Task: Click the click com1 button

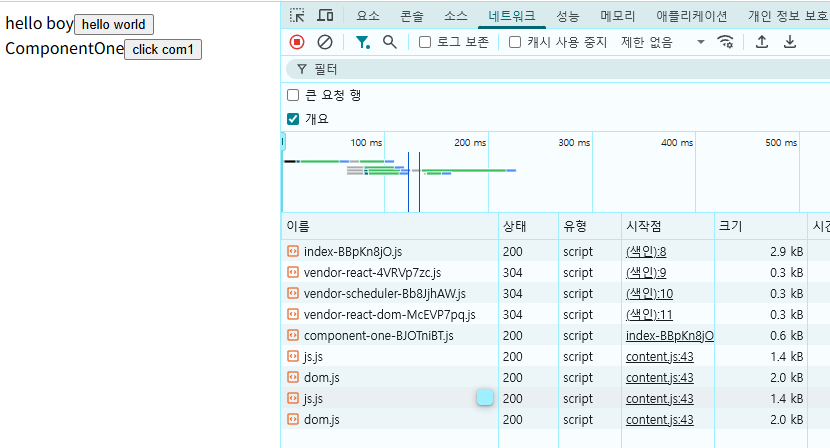Action: click(163, 49)
